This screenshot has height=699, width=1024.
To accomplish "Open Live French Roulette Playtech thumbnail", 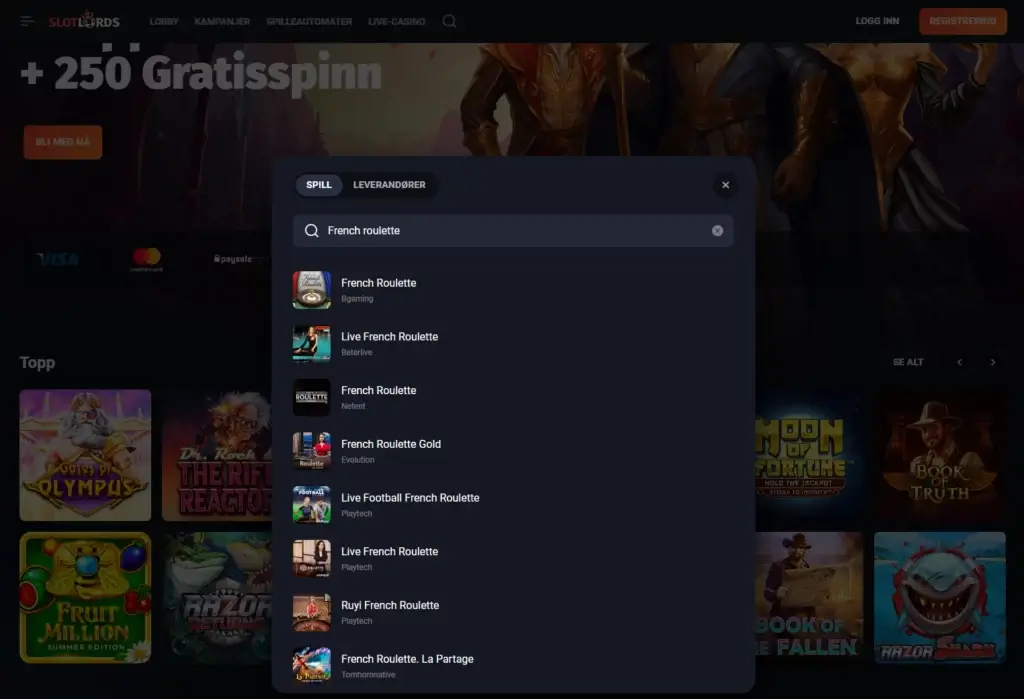I will point(312,559).
